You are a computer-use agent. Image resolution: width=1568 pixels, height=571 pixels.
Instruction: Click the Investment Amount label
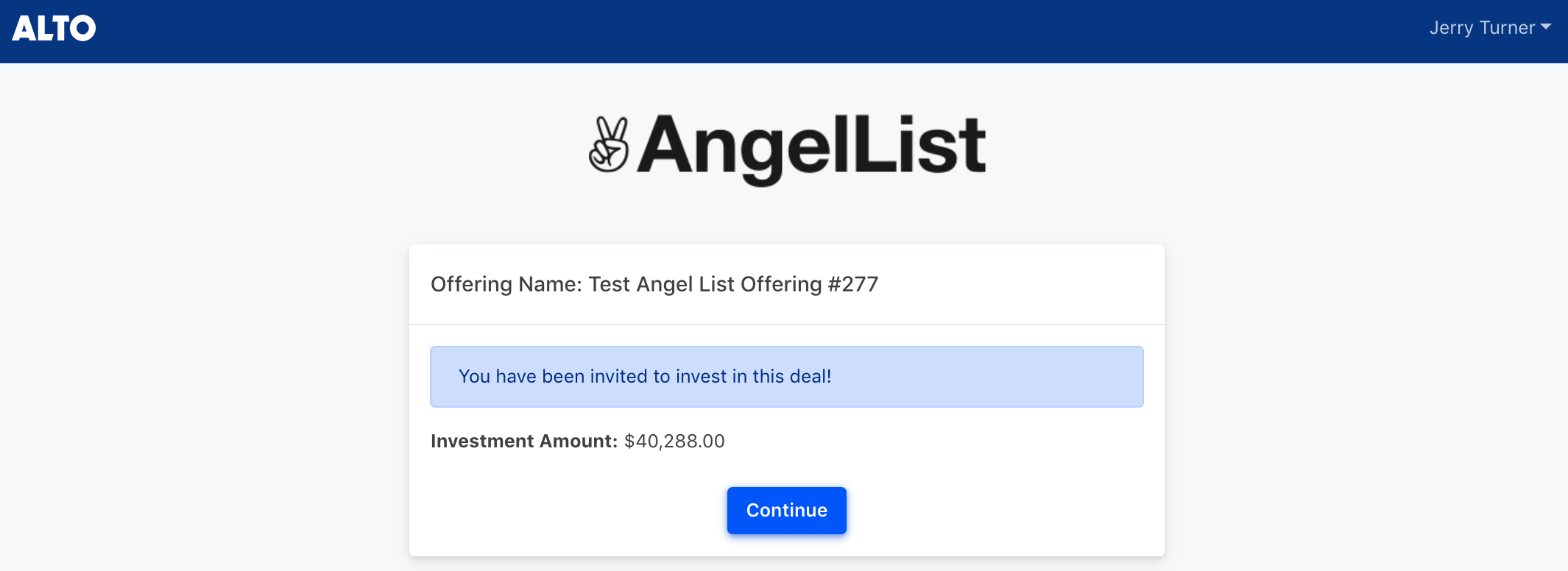524,441
